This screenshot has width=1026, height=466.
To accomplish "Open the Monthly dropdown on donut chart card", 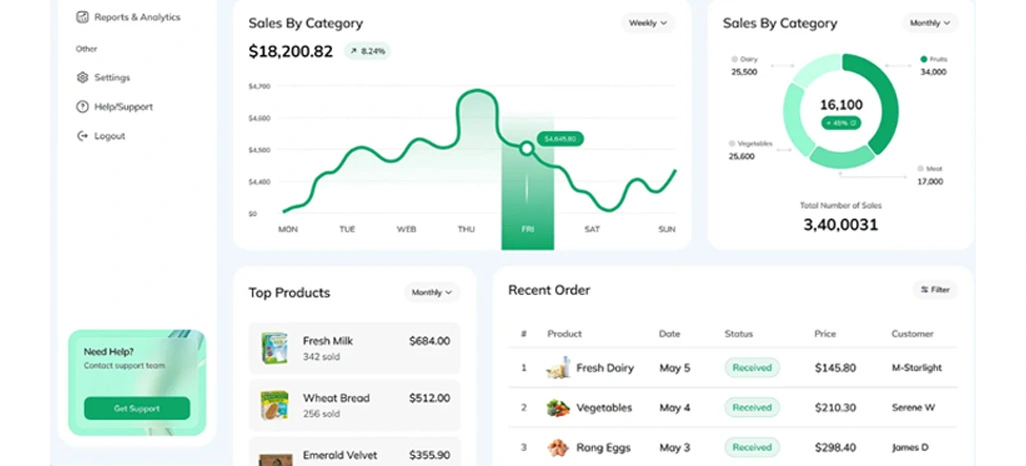I will (930, 23).
